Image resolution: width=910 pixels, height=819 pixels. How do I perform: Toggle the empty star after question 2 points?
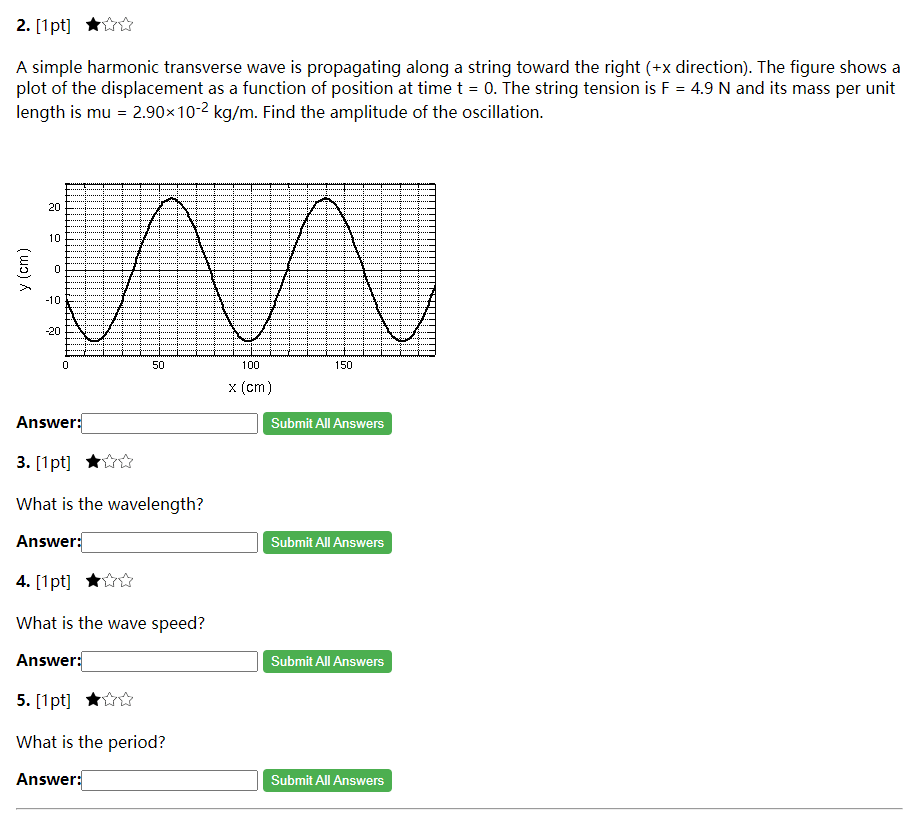tap(109, 24)
